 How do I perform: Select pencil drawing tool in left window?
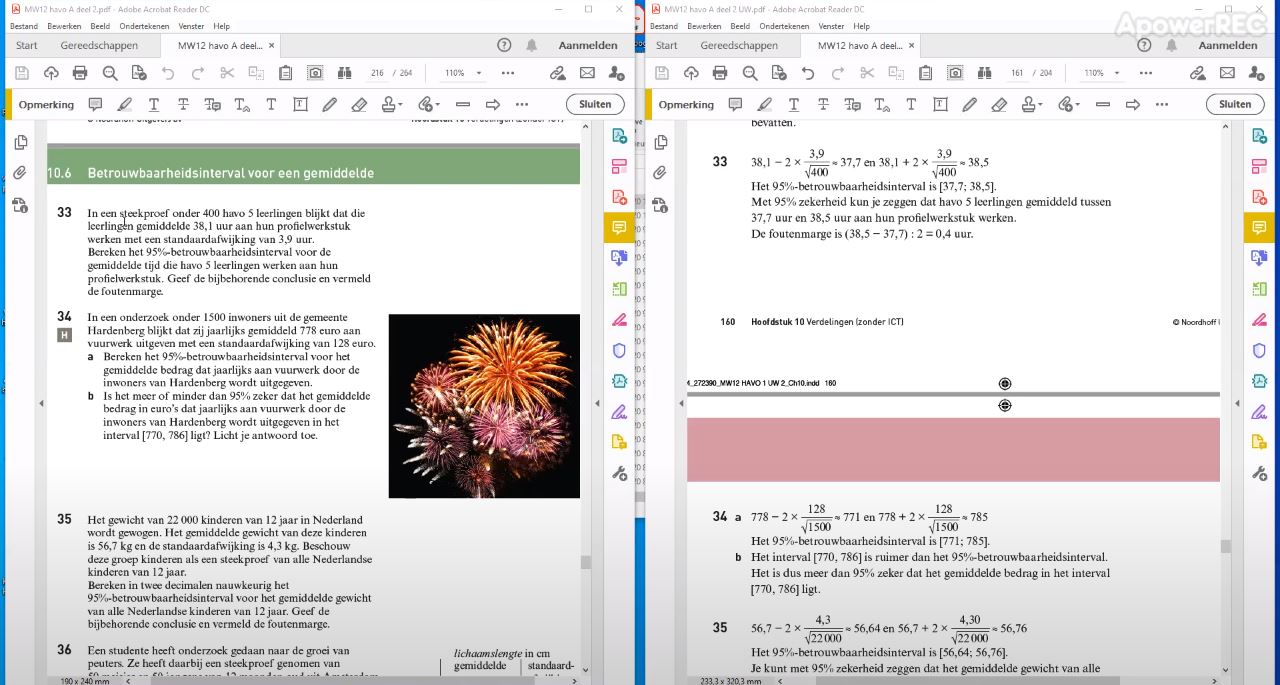tap(329, 104)
